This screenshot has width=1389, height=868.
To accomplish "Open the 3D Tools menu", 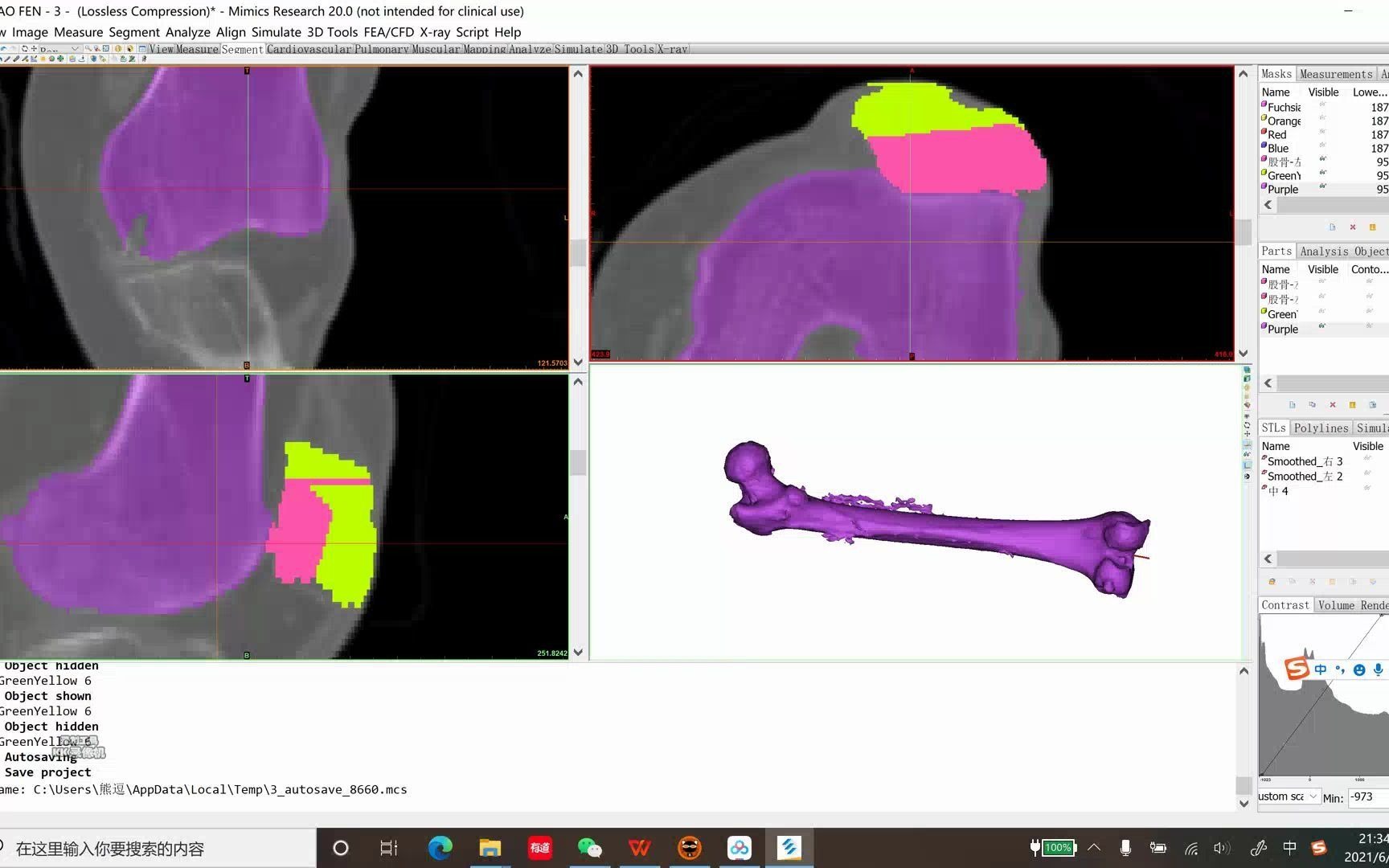I will coord(332,32).
